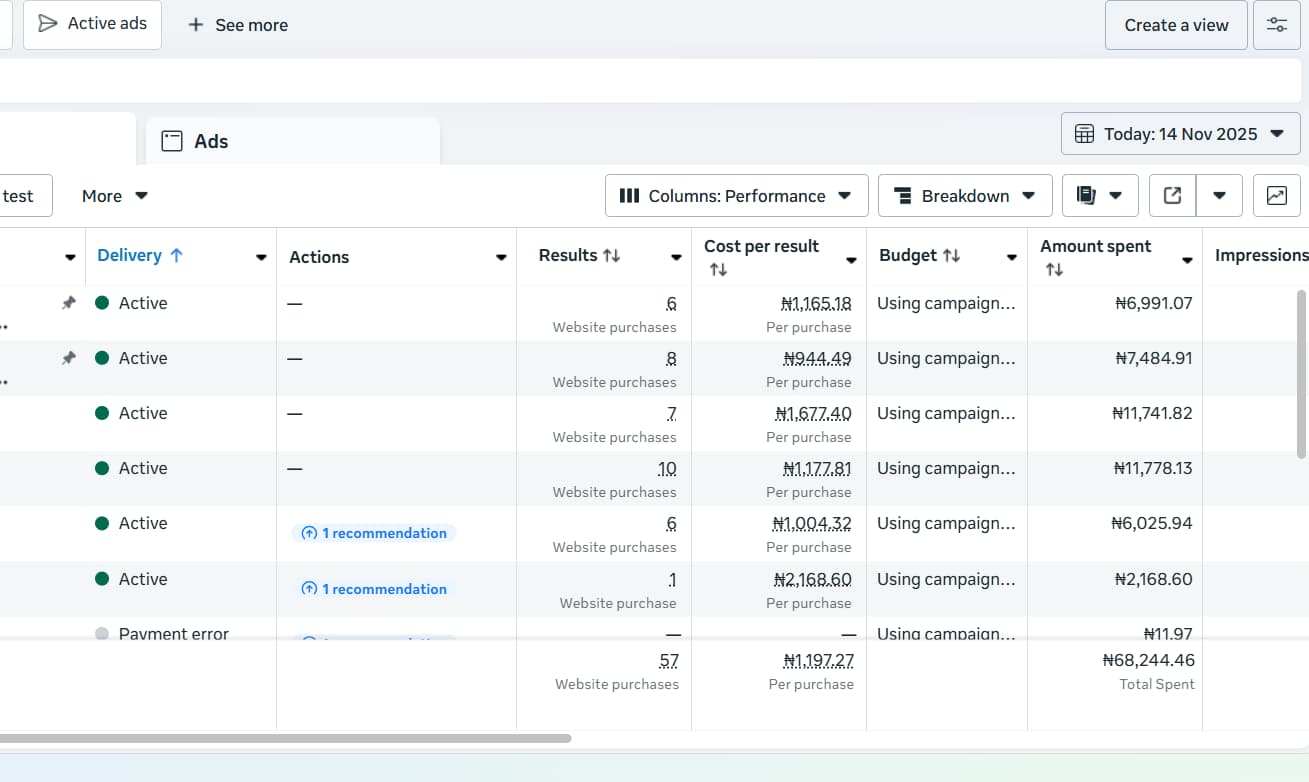1309x782 pixels.
Task: Open the charts view icon
Action: tap(1276, 196)
